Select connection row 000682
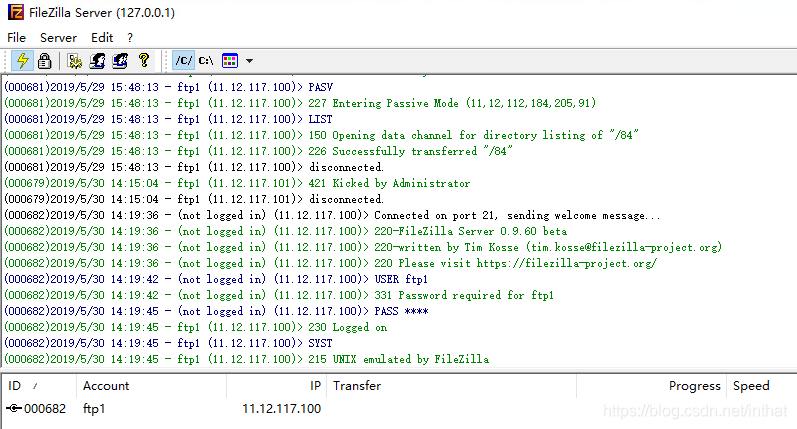This screenshot has width=797, height=429. 399,409
